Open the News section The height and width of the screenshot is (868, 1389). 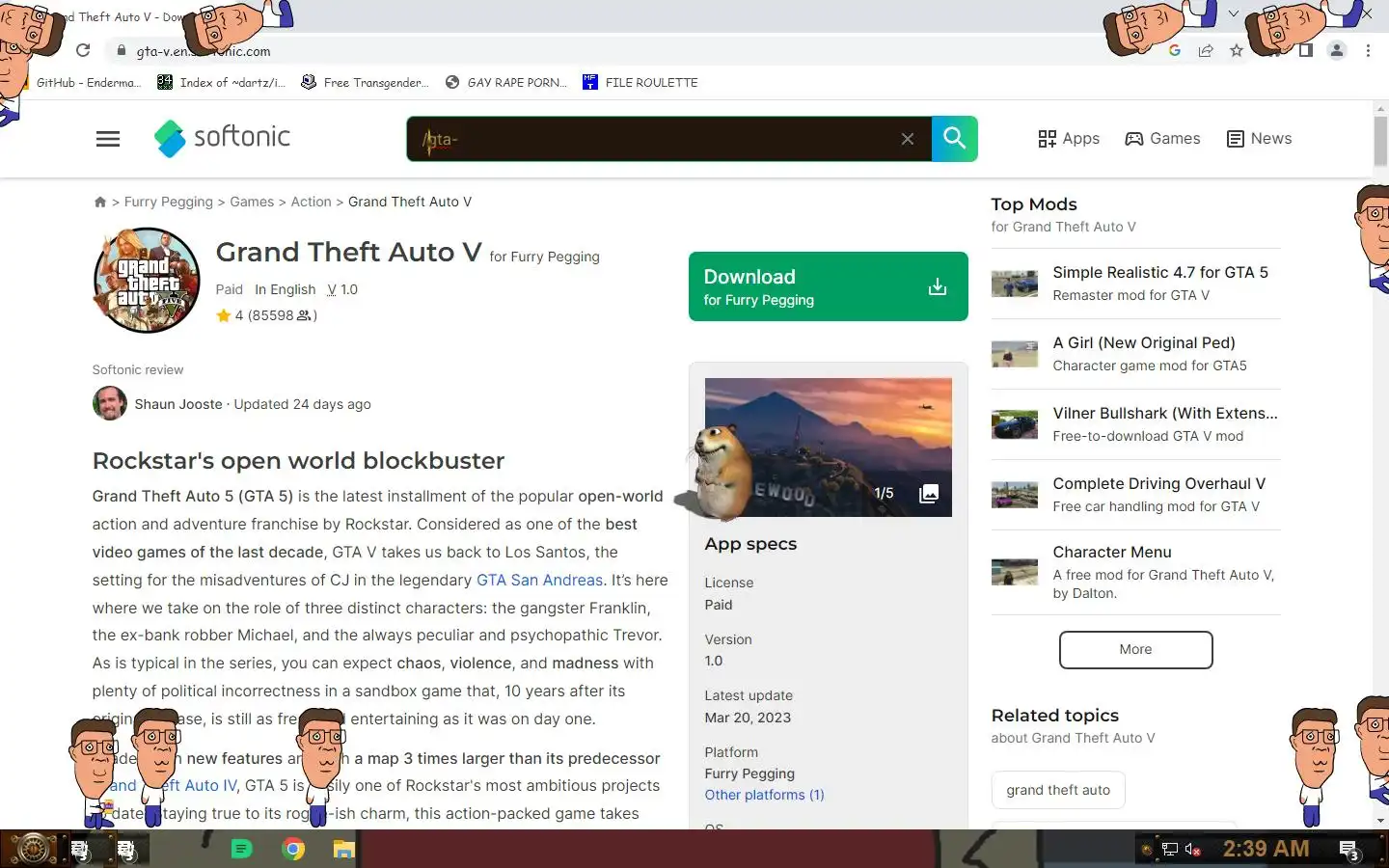coord(1259,139)
